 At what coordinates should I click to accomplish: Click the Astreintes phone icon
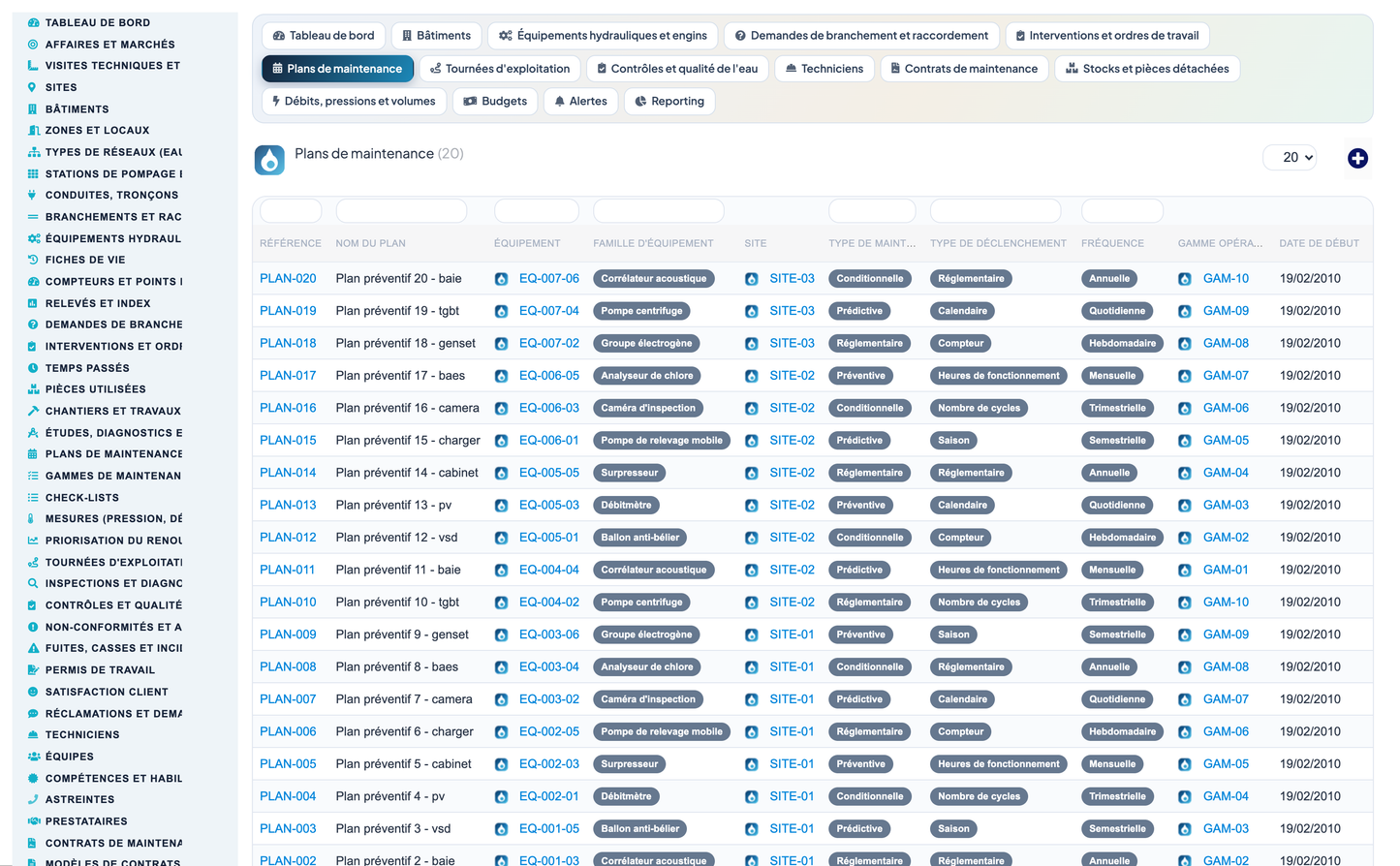[33, 799]
